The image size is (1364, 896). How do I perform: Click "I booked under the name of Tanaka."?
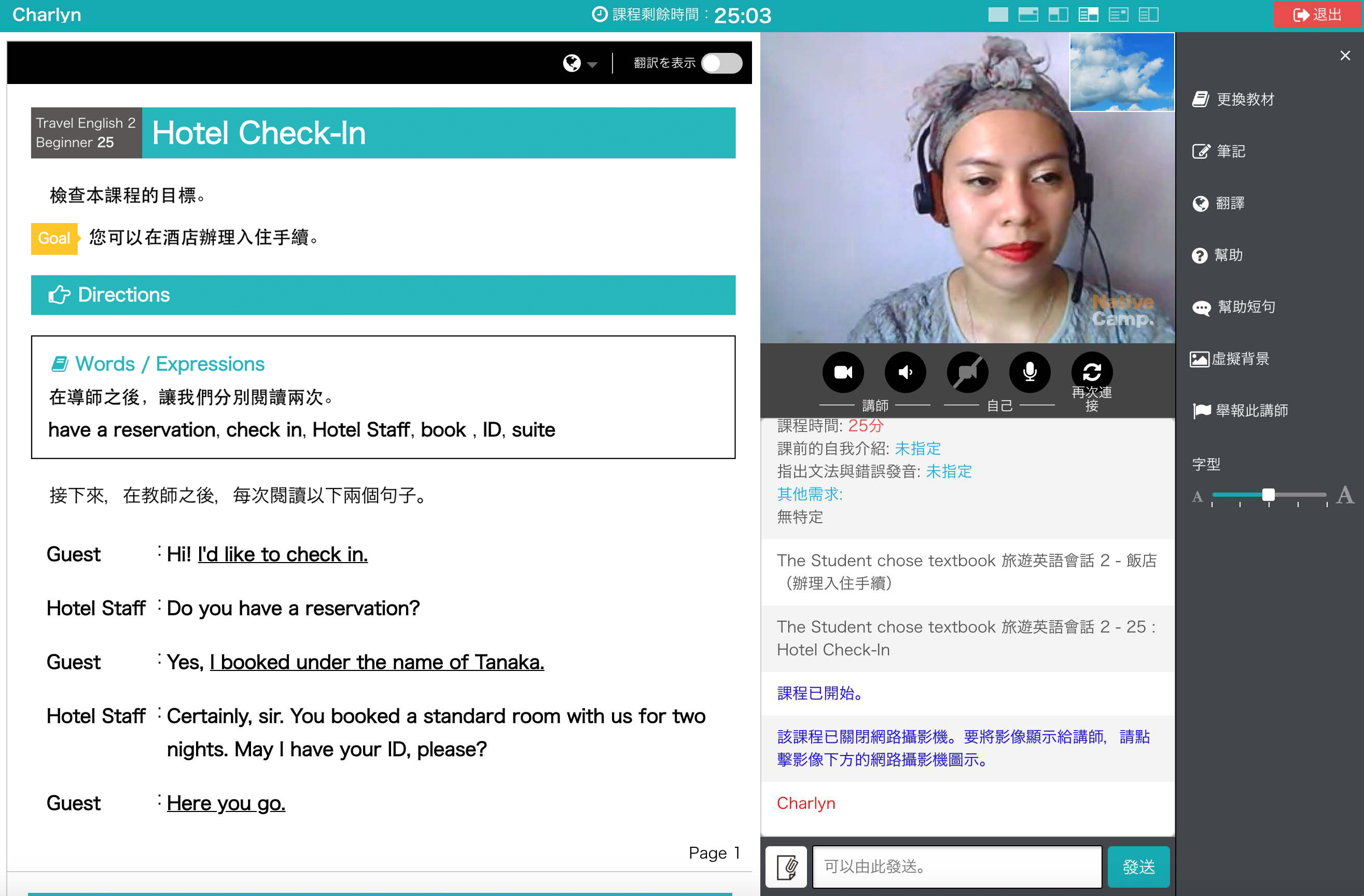tap(377, 662)
